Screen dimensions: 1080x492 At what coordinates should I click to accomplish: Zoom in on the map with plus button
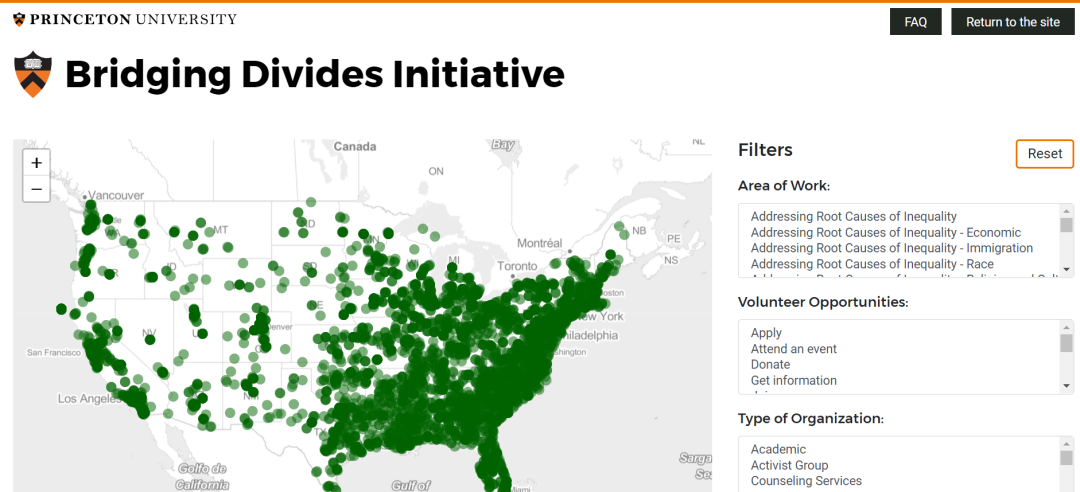37,163
